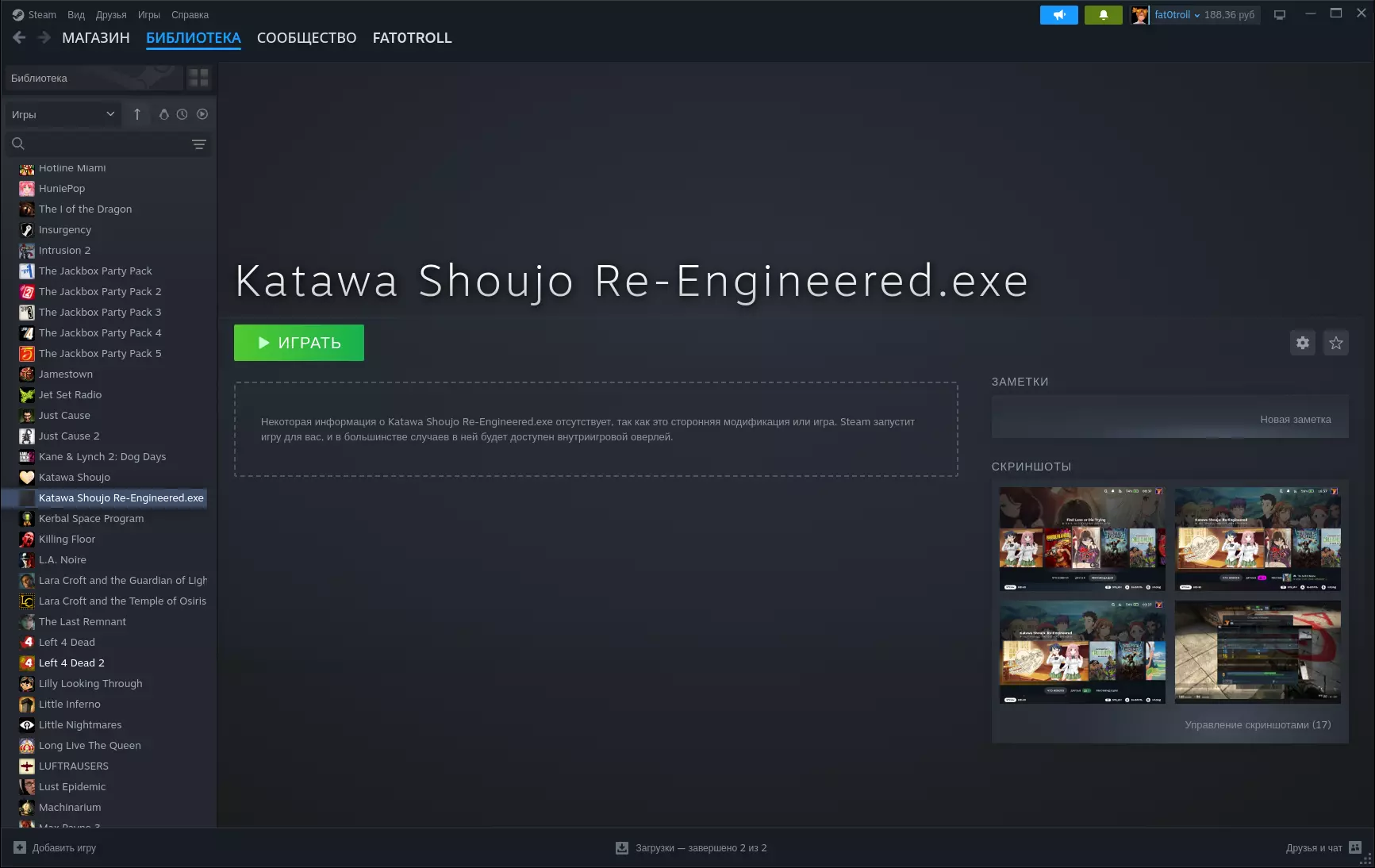Click the plus icon for adding a game
This screenshot has width=1375, height=868.
(x=20, y=847)
